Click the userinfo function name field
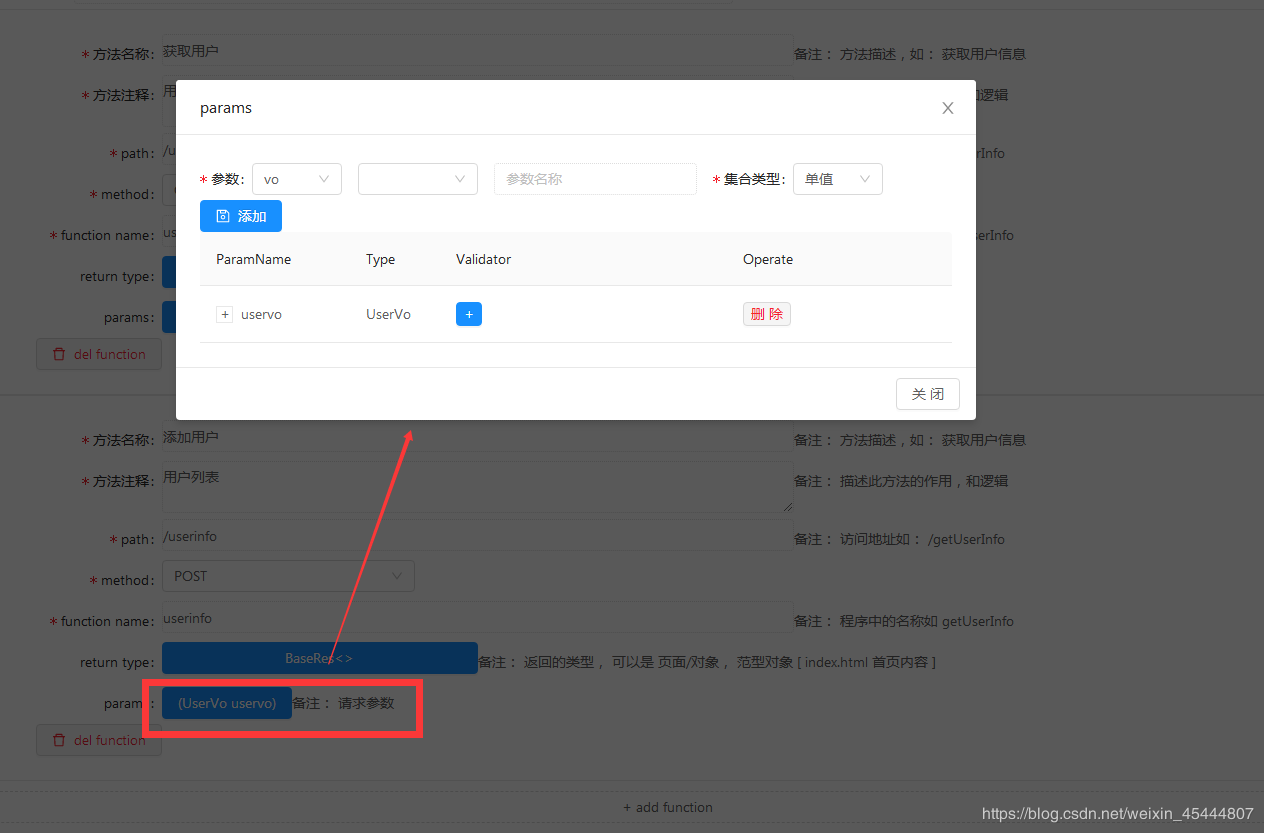 pyautogui.click(x=477, y=617)
